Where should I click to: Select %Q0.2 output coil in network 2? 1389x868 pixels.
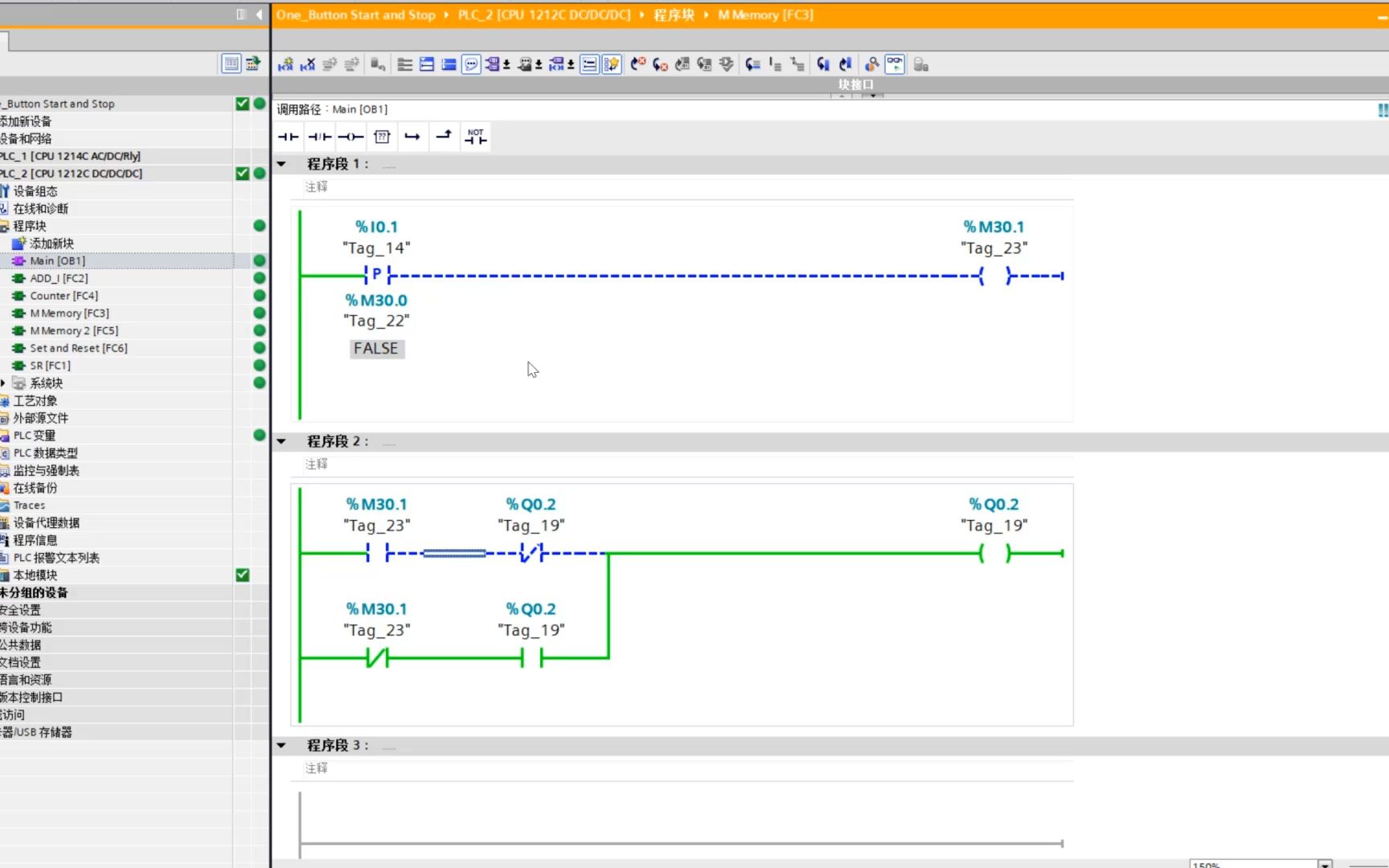click(994, 553)
